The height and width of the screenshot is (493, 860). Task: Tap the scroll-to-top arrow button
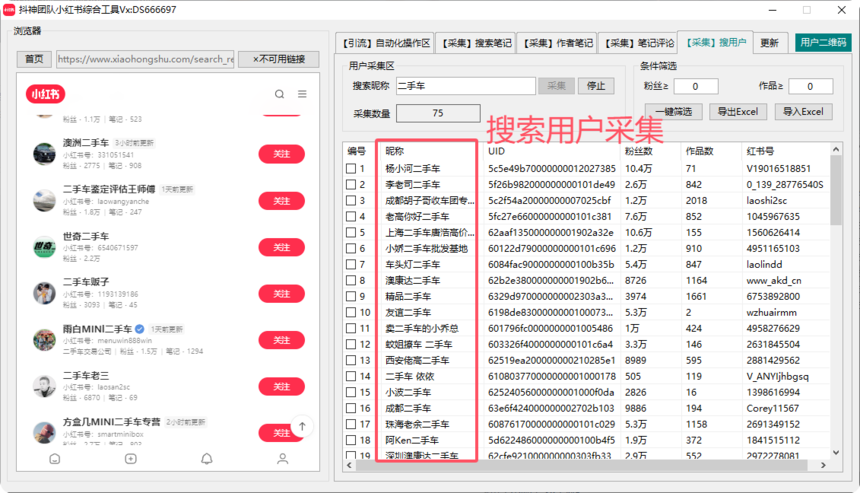coord(302,426)
